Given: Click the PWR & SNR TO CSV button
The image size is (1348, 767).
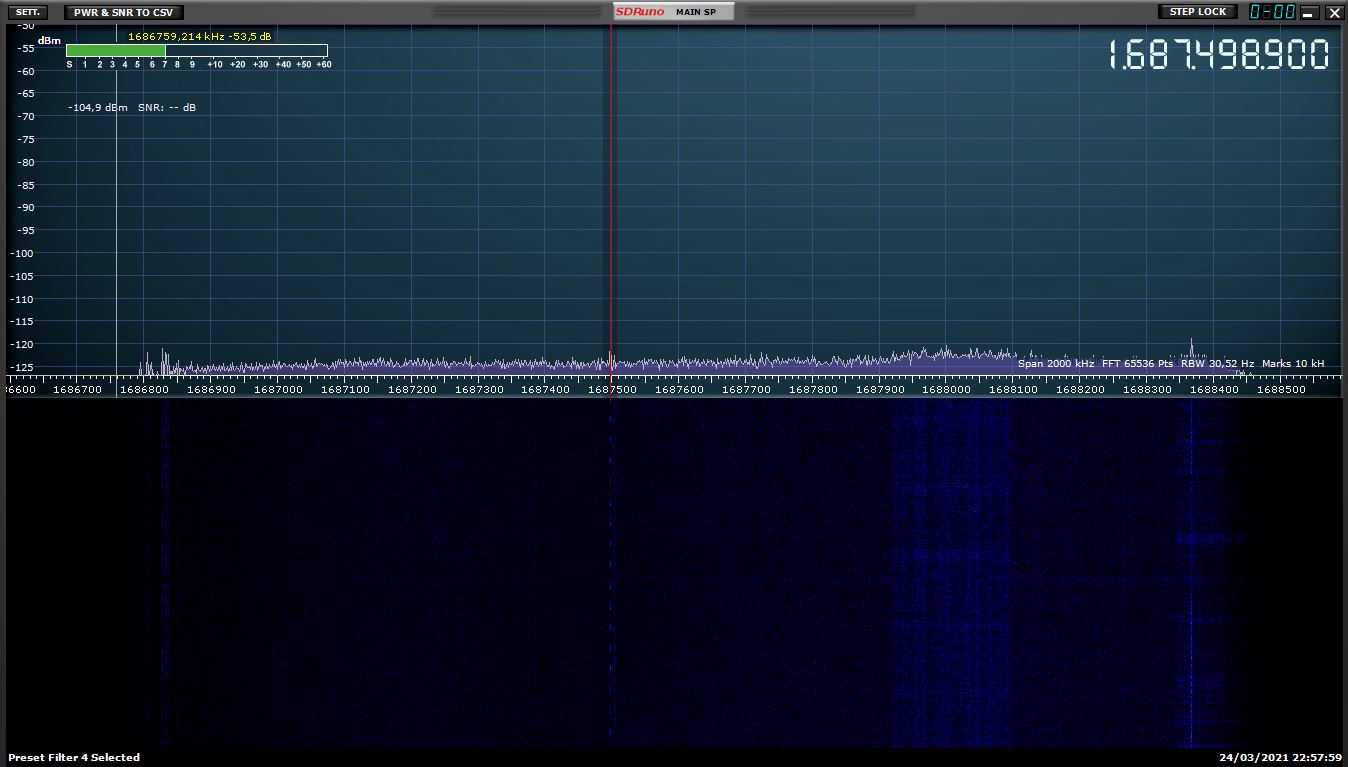Looking at the screenshot, I should [124, 12].
